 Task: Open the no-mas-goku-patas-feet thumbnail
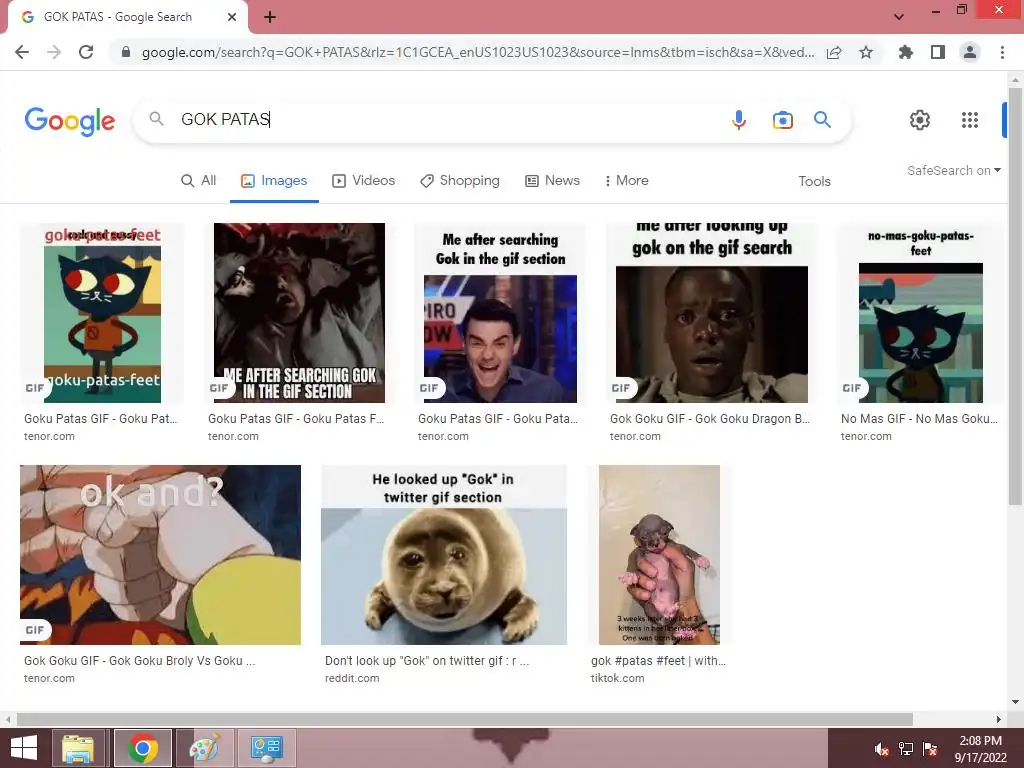pyautogui.click(x=920, y=313)
